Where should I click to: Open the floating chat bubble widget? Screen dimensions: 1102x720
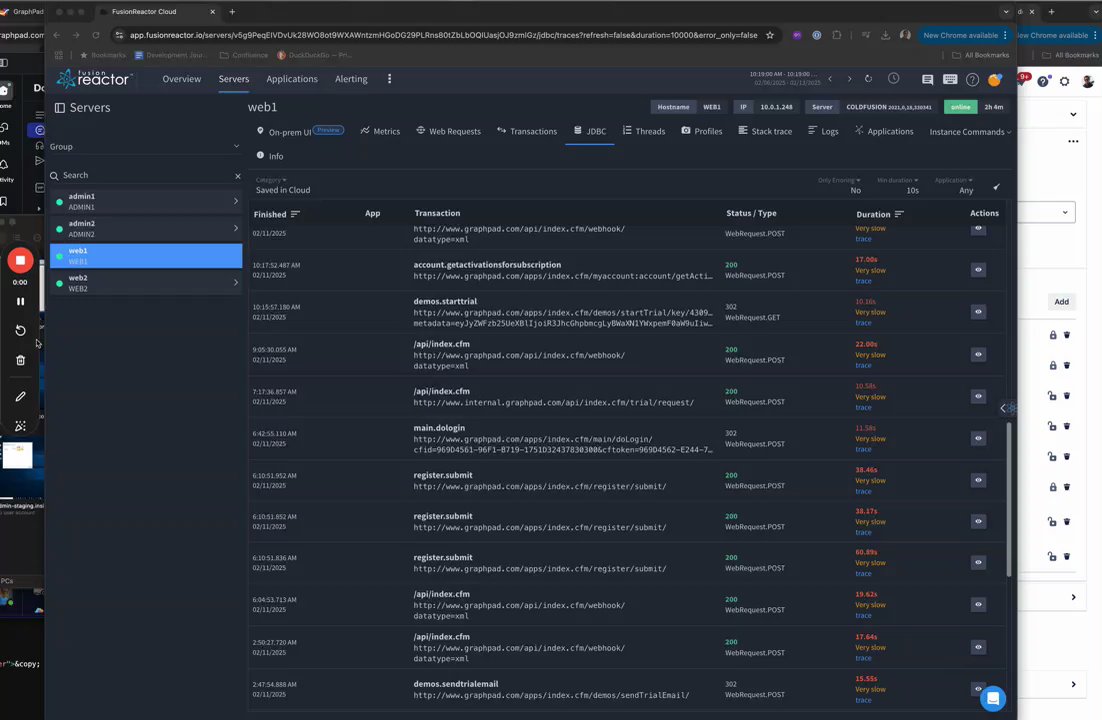992,698
